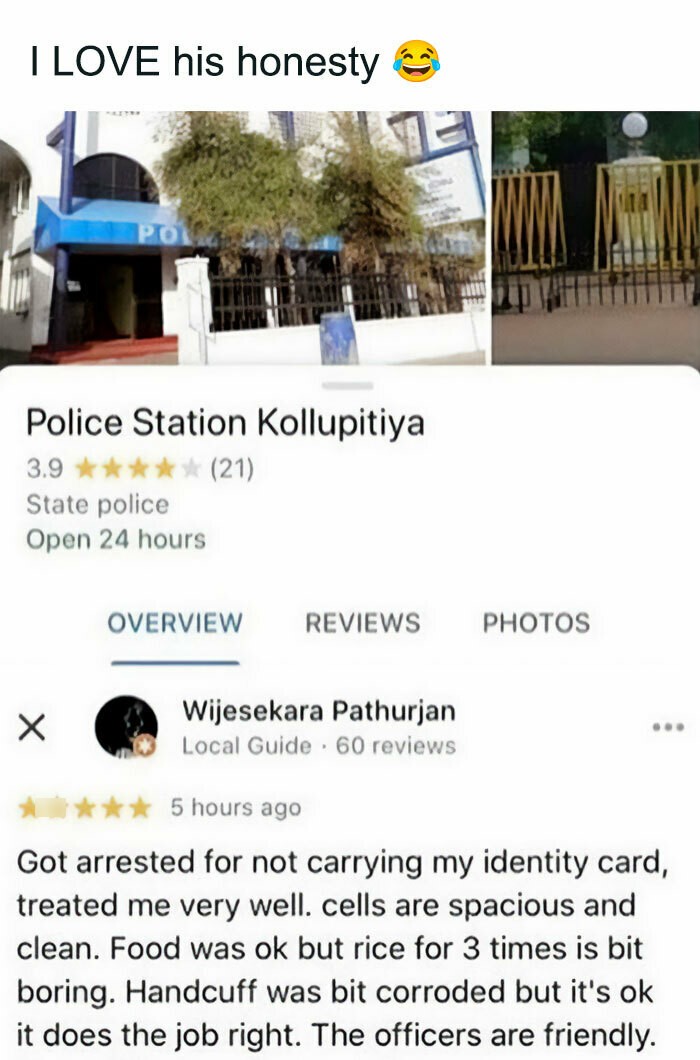This screenshot has height=1060, width=700.
Task: Open the three-dot review options menu
Action: [668, 727]
